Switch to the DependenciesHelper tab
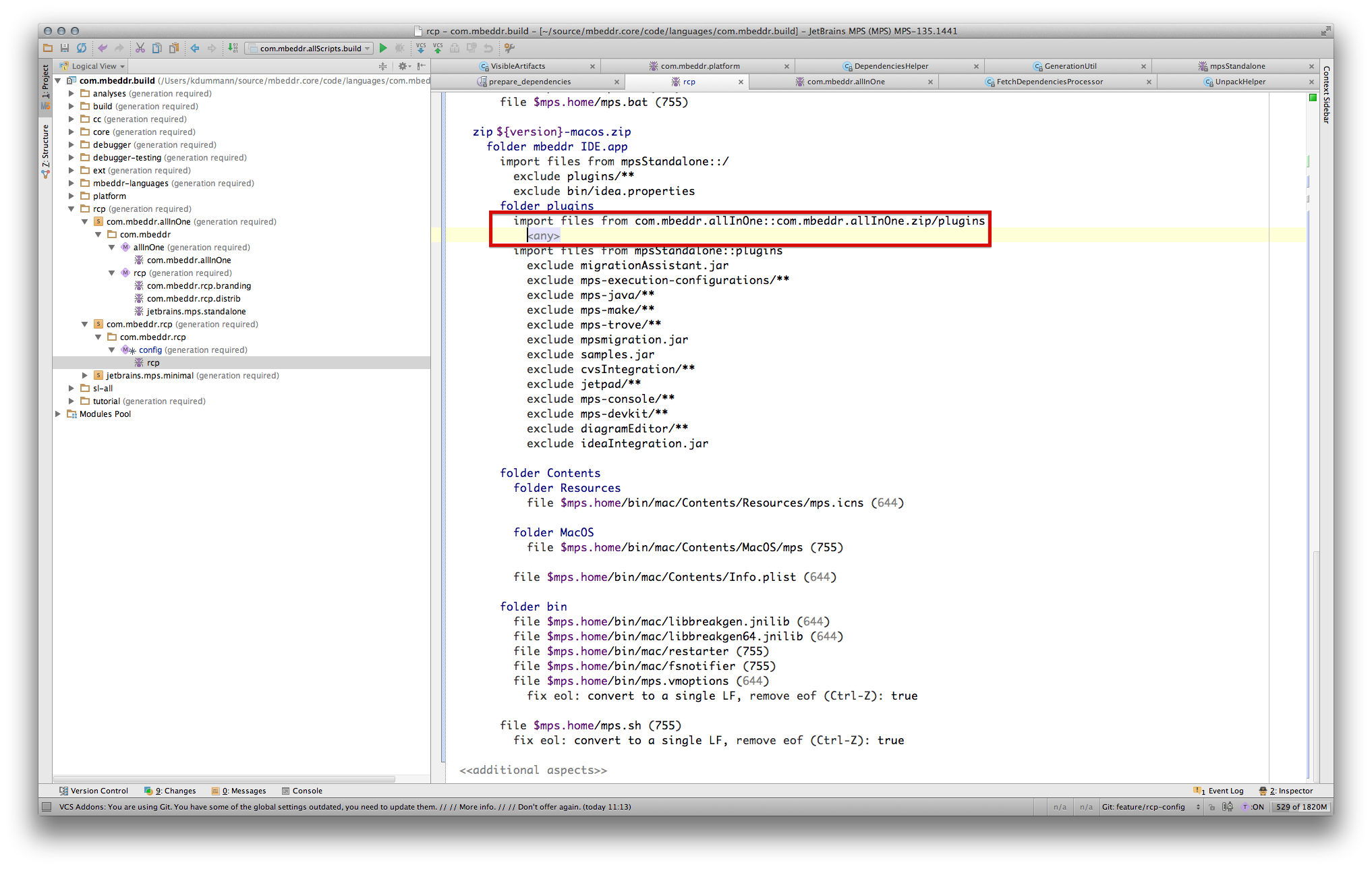Screen dimensions: 1372x869 [x=890, y=66]
